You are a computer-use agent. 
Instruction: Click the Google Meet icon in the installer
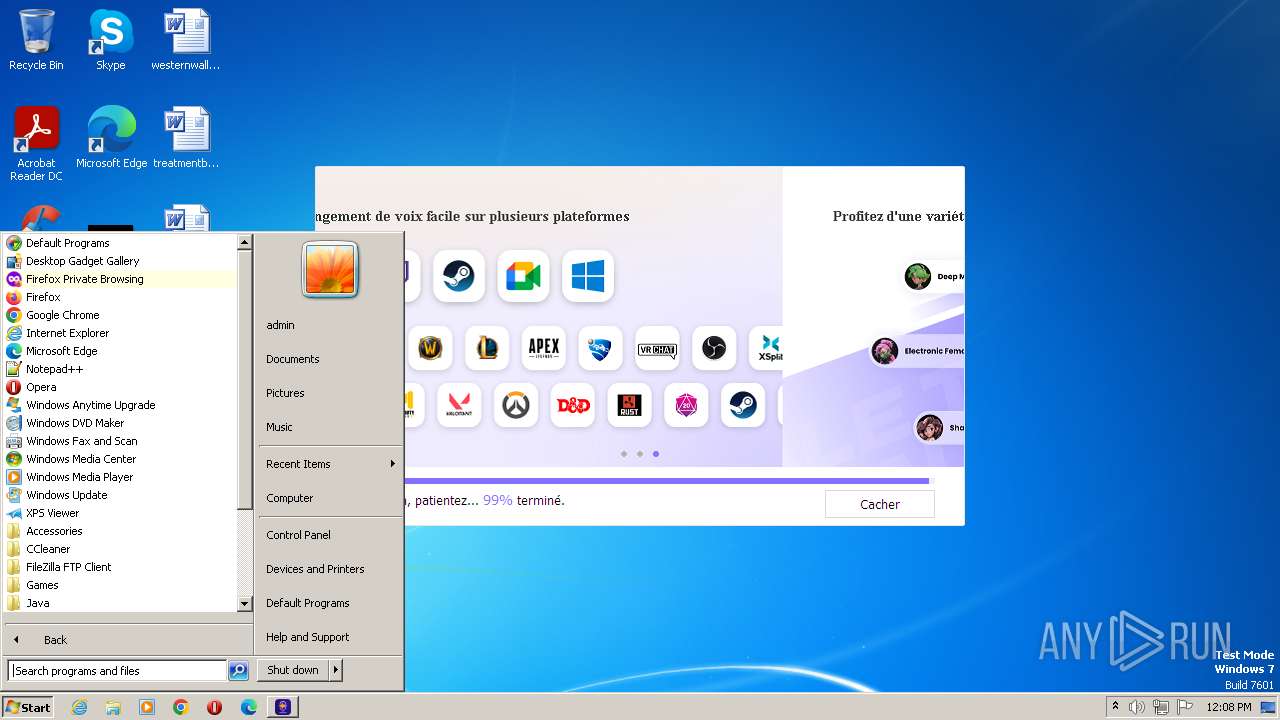point(523,276)
